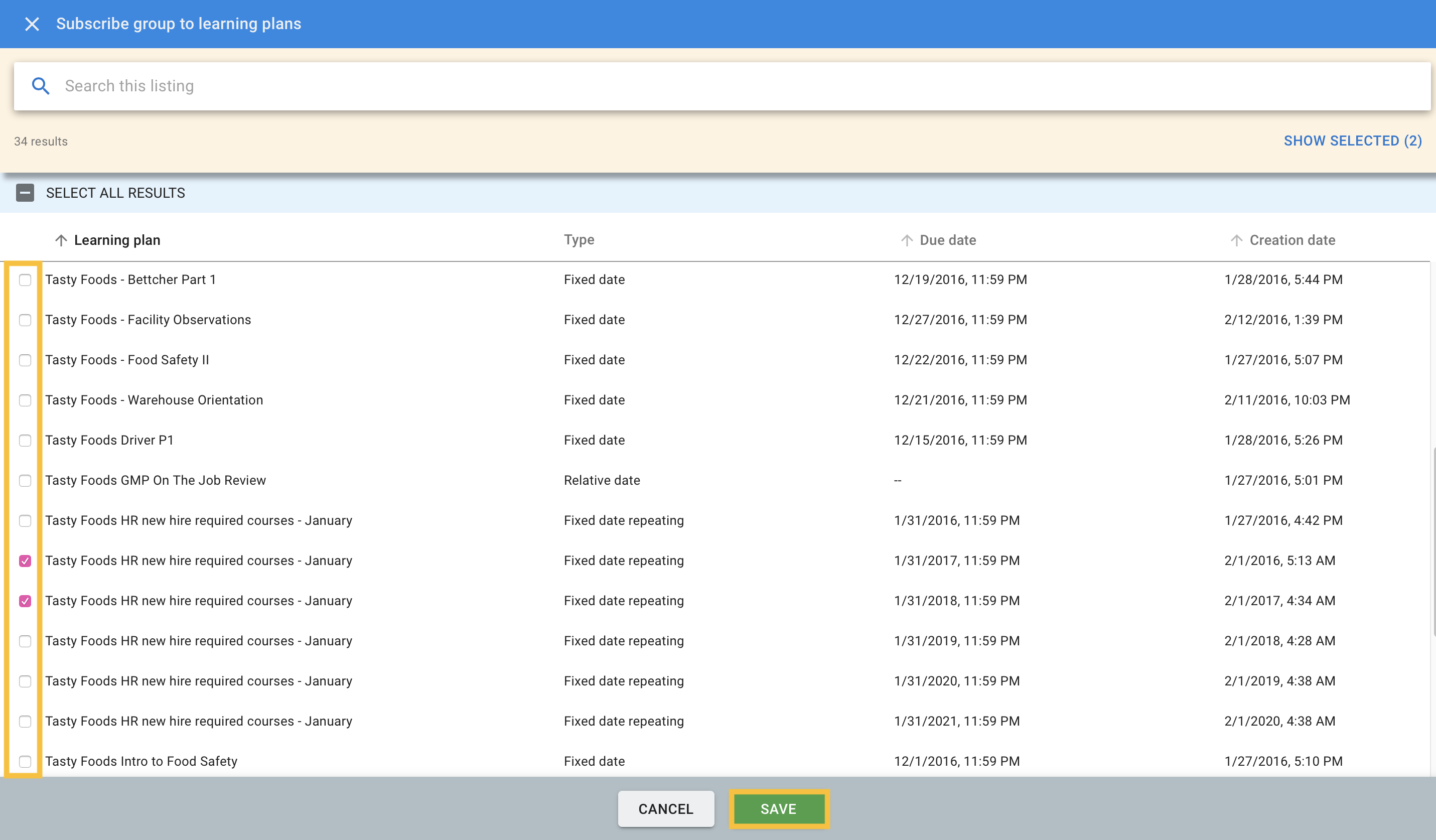This screenshot has height=840, width=1436.
Task: Click the Learning plan column header
Action: click(117, 240)
